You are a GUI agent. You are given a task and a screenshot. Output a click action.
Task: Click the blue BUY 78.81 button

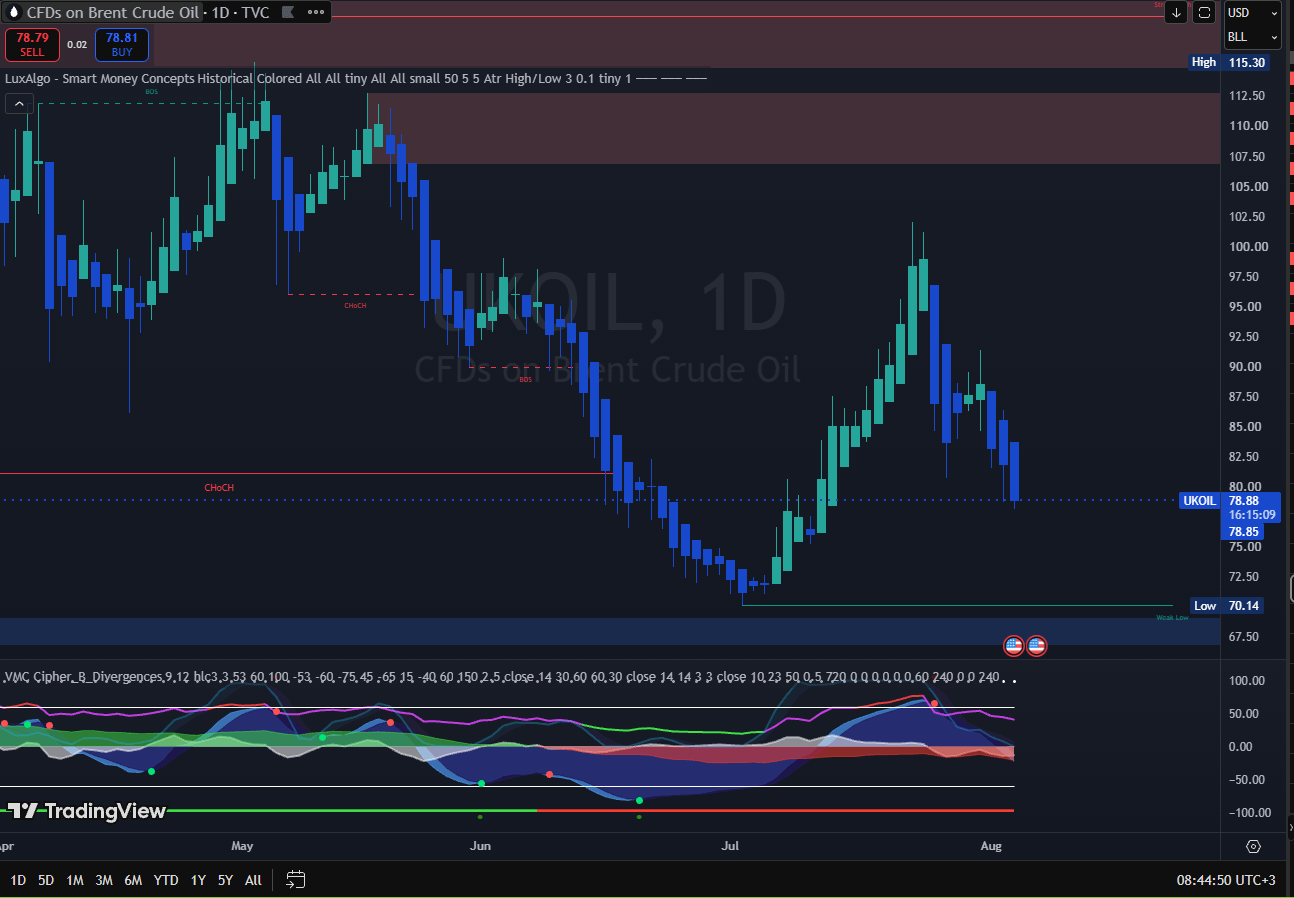coord(122,44)
